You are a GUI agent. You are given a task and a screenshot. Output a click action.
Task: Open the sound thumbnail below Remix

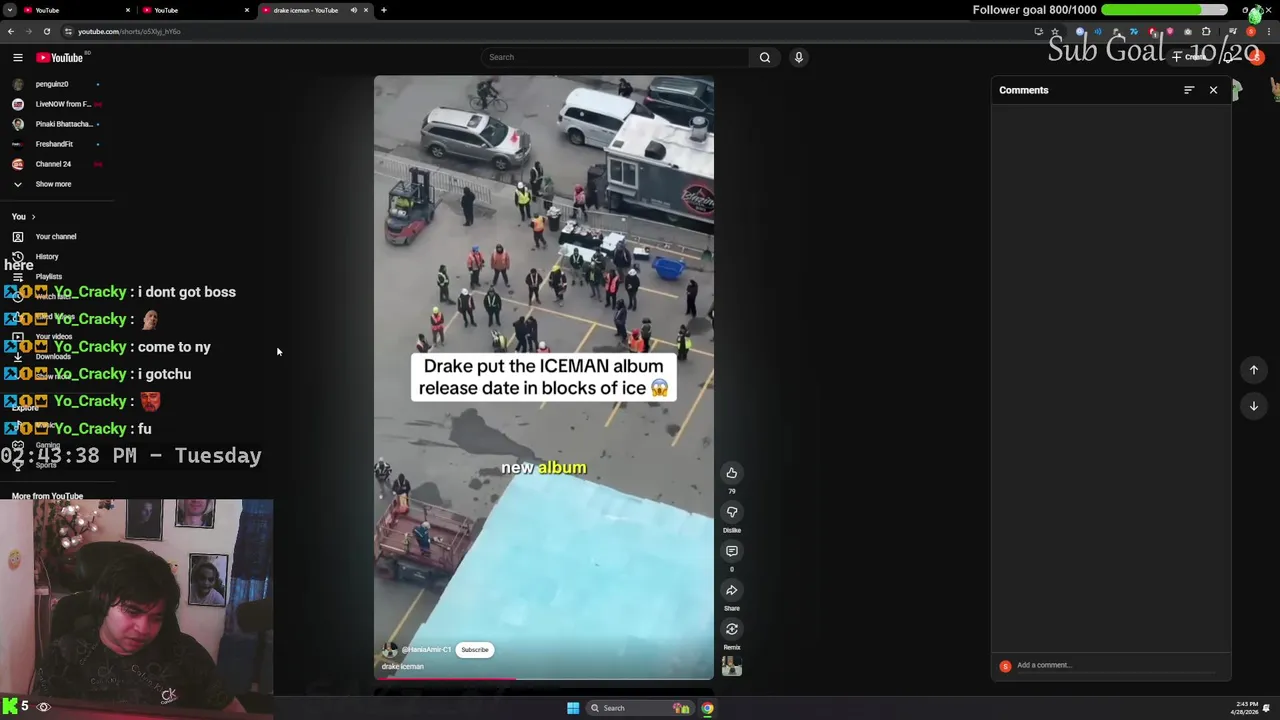point(732,667)
